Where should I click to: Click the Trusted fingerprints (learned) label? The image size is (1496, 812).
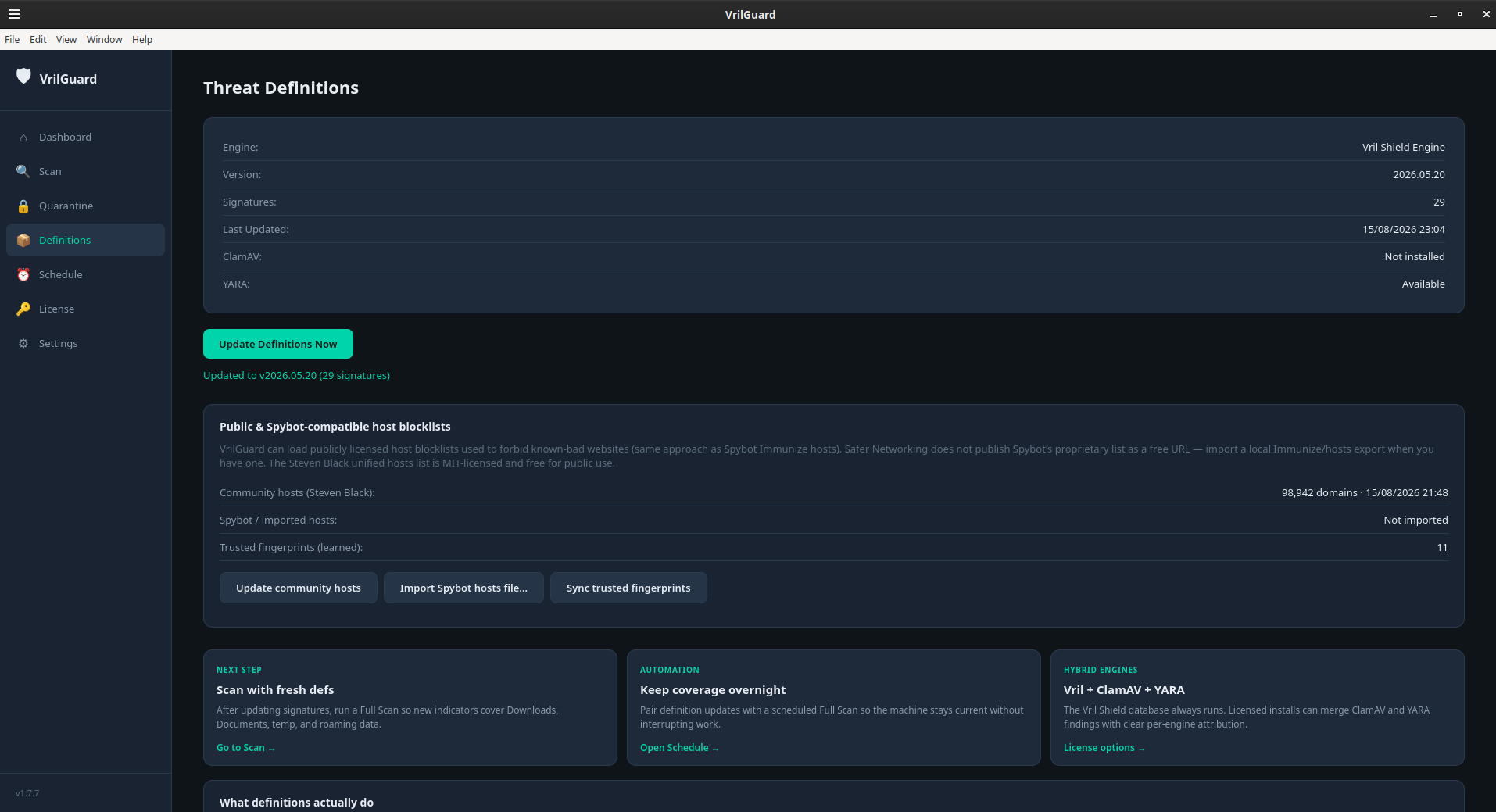pyautogui.click(x=291, y=547)
